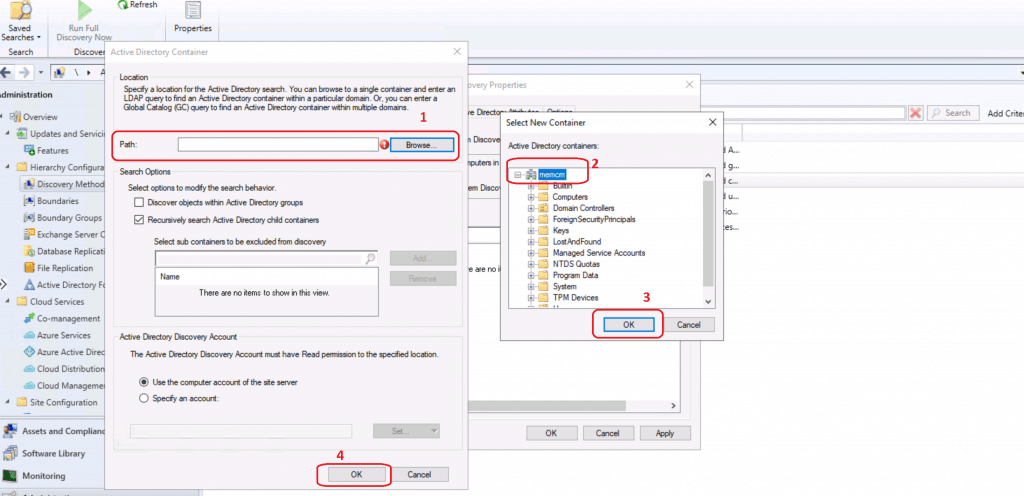Close the Active Directory Container dialog
This screenshot has height=496, width=1024.
457,52
